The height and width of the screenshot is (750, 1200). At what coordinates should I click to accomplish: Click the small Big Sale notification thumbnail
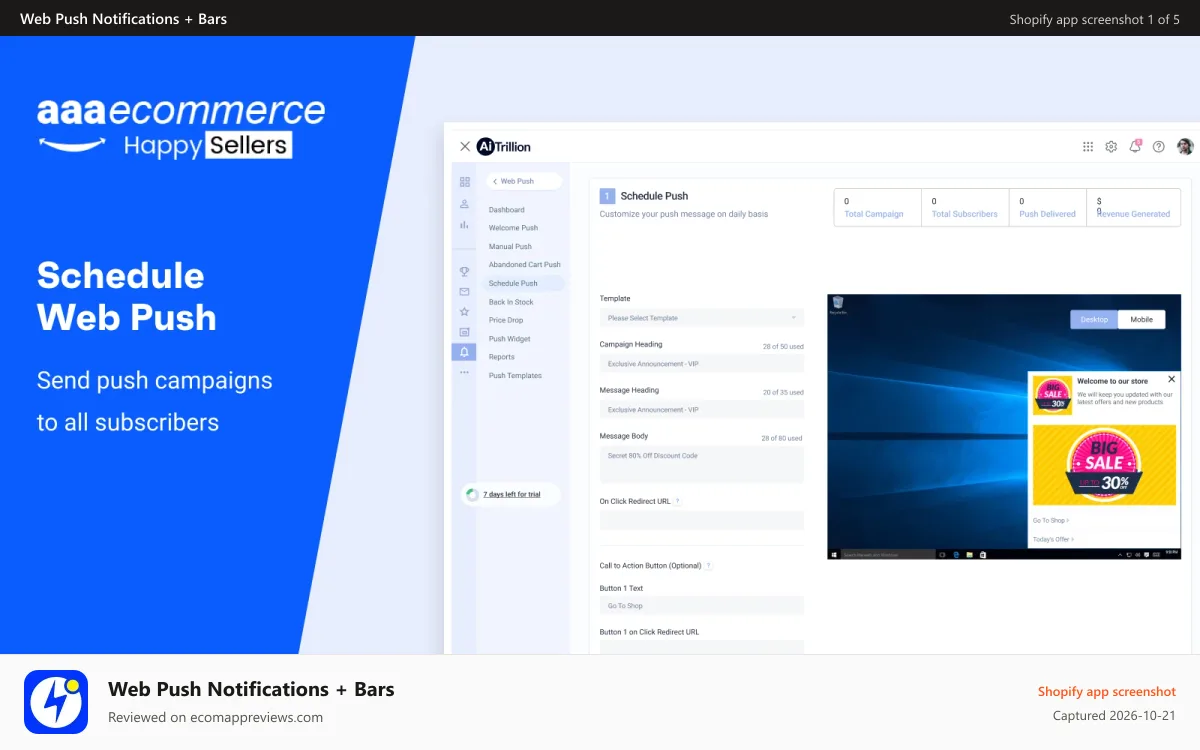pos(1052,396)
